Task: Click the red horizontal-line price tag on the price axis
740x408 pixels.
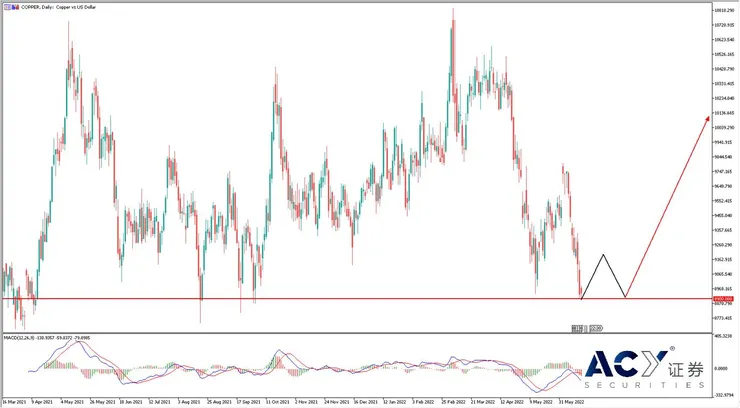Action: point(723,299)
